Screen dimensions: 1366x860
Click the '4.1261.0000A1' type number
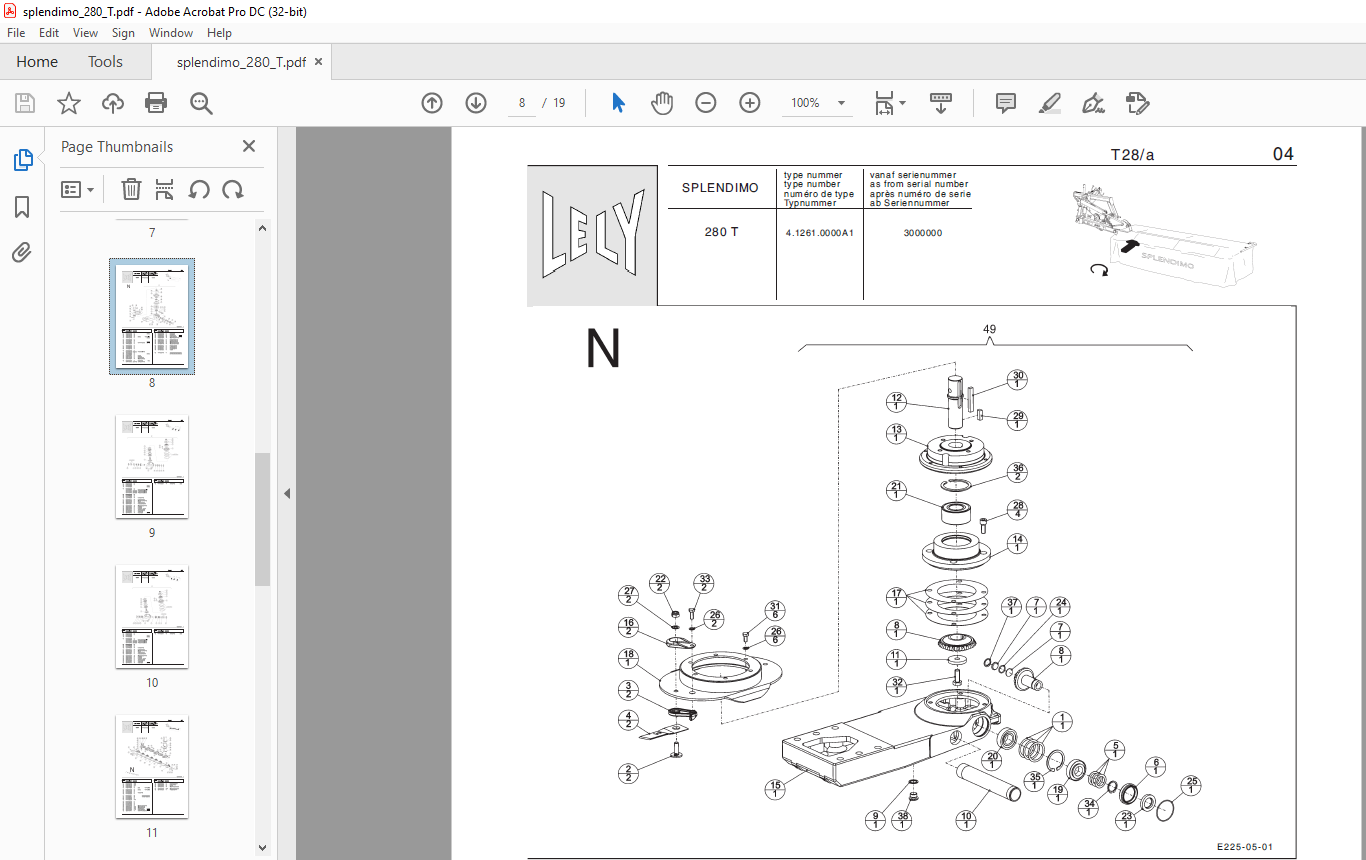click(x=819, y=233)
